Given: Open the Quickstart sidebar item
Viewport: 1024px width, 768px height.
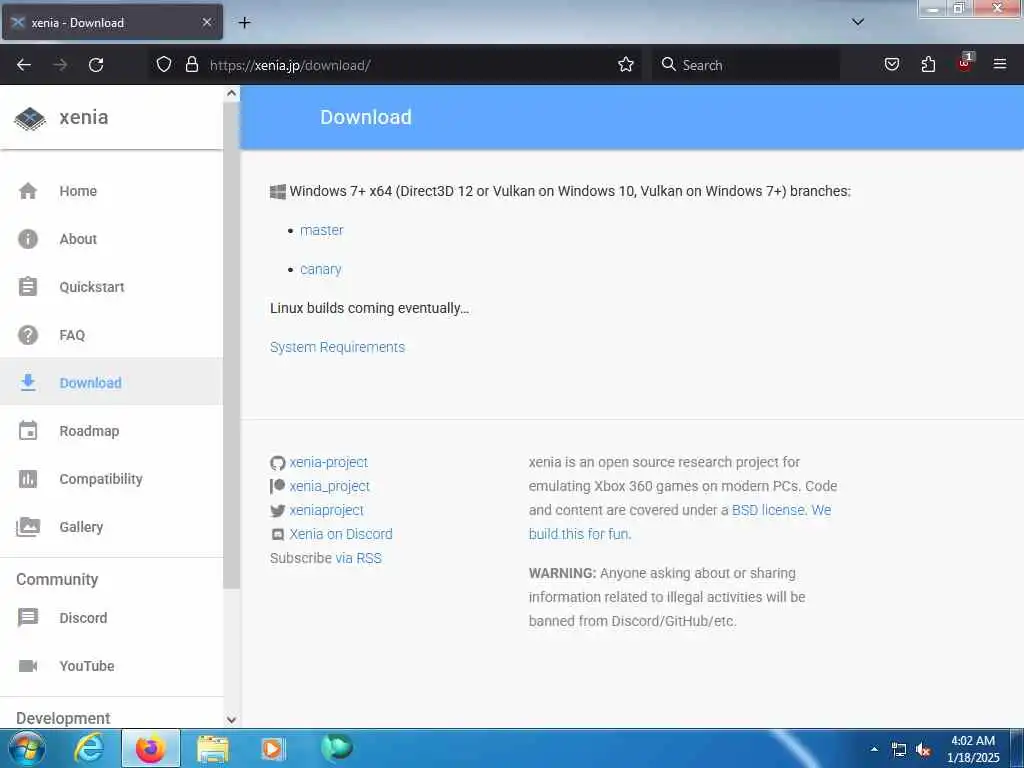Looking at the screenshot, I should (x=92, y=287).
